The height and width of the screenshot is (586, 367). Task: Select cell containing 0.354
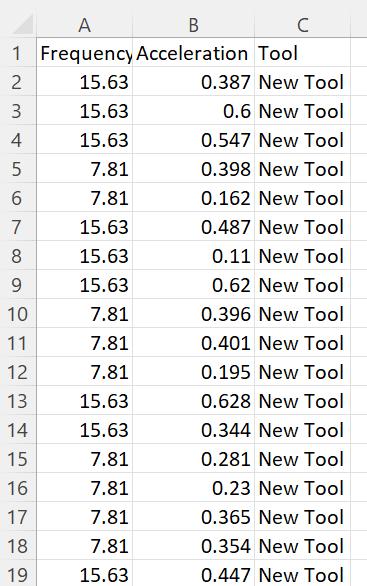[x=193, y=545]
